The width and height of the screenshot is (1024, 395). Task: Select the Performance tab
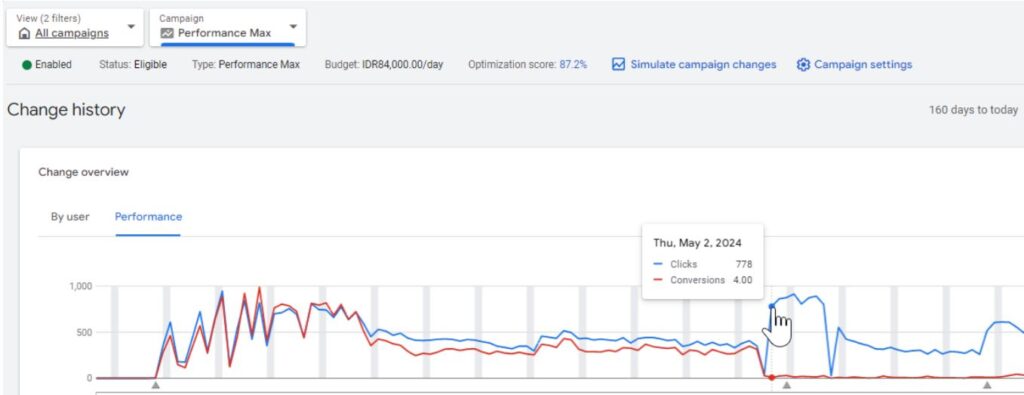point(148,217)
